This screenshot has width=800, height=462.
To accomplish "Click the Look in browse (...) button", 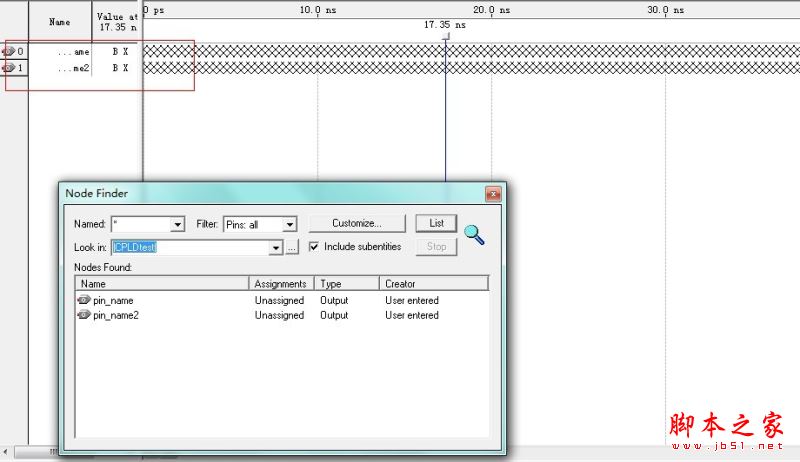I will pos(292,248).
